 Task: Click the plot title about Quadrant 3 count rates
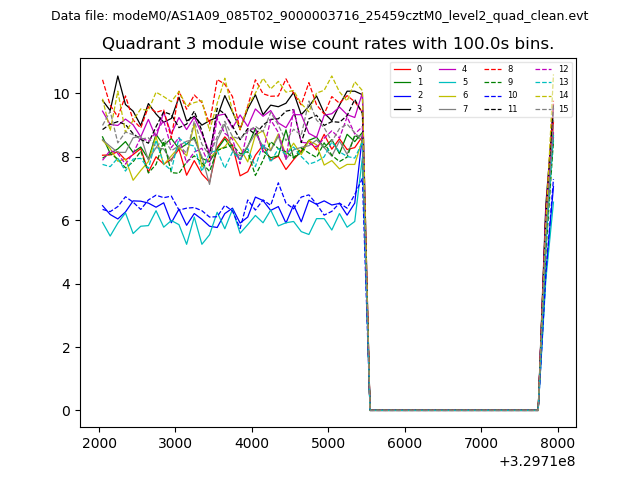(328, 44)
